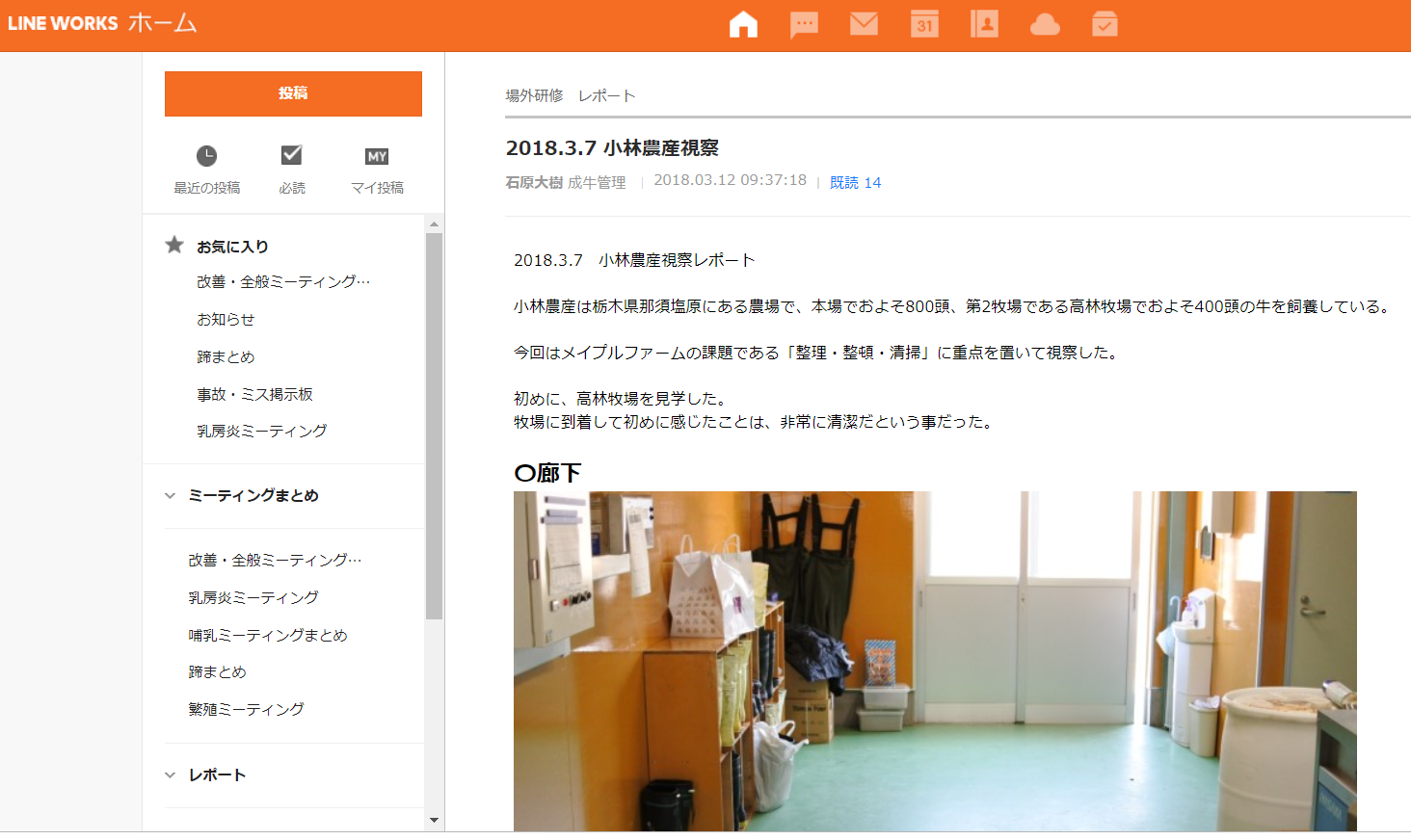Open the Address book contacts icon
Viewport: 1411px width, 840px height.
point(984,24)
